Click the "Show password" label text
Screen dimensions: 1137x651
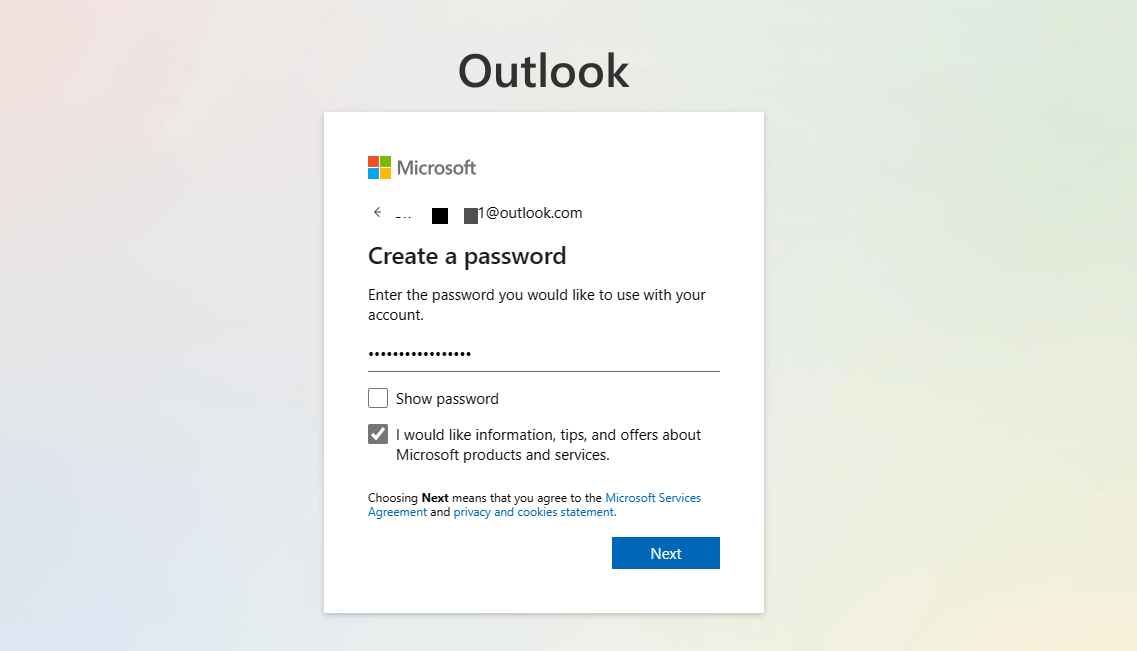click(447, 399)
